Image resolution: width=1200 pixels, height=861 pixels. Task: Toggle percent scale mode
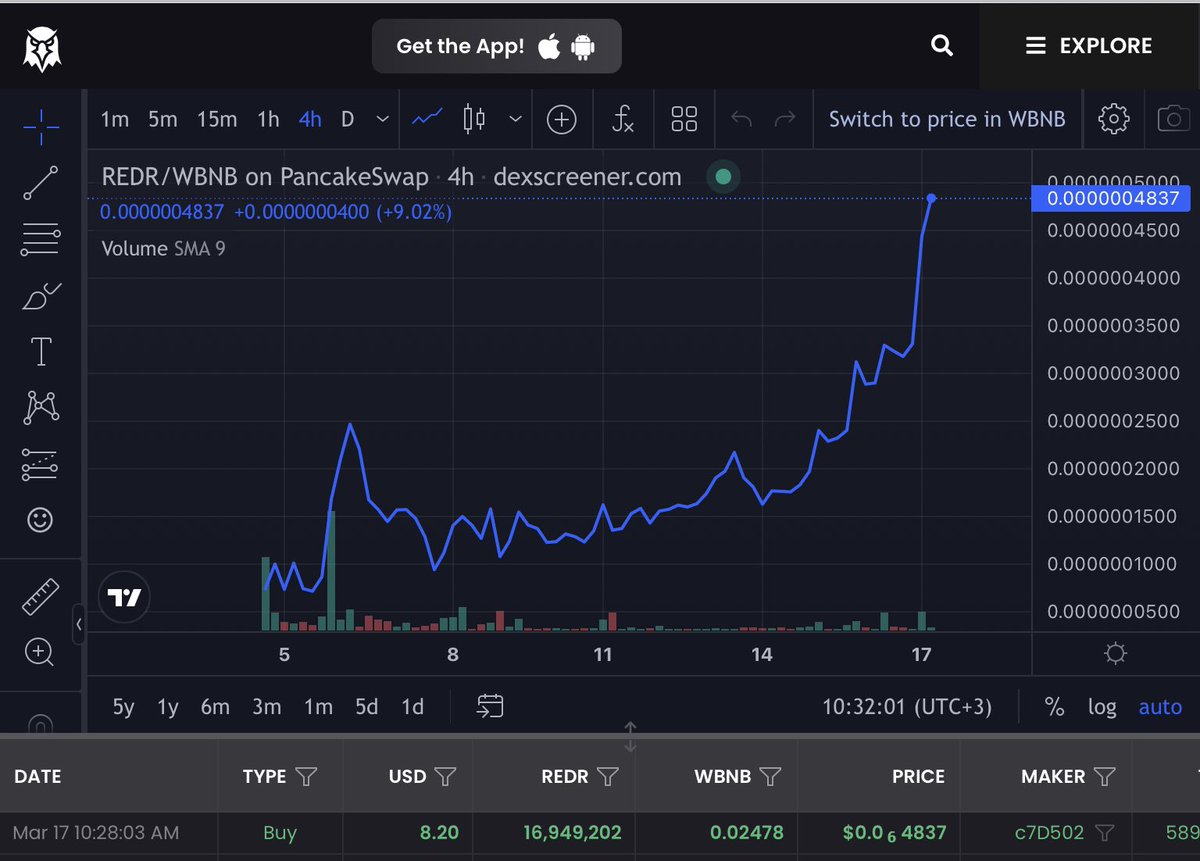(x=1054, y=707)
